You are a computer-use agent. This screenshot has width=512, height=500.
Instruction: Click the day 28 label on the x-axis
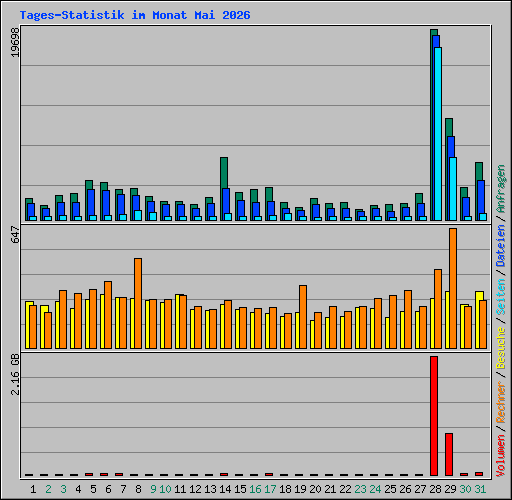click(435, 489)
